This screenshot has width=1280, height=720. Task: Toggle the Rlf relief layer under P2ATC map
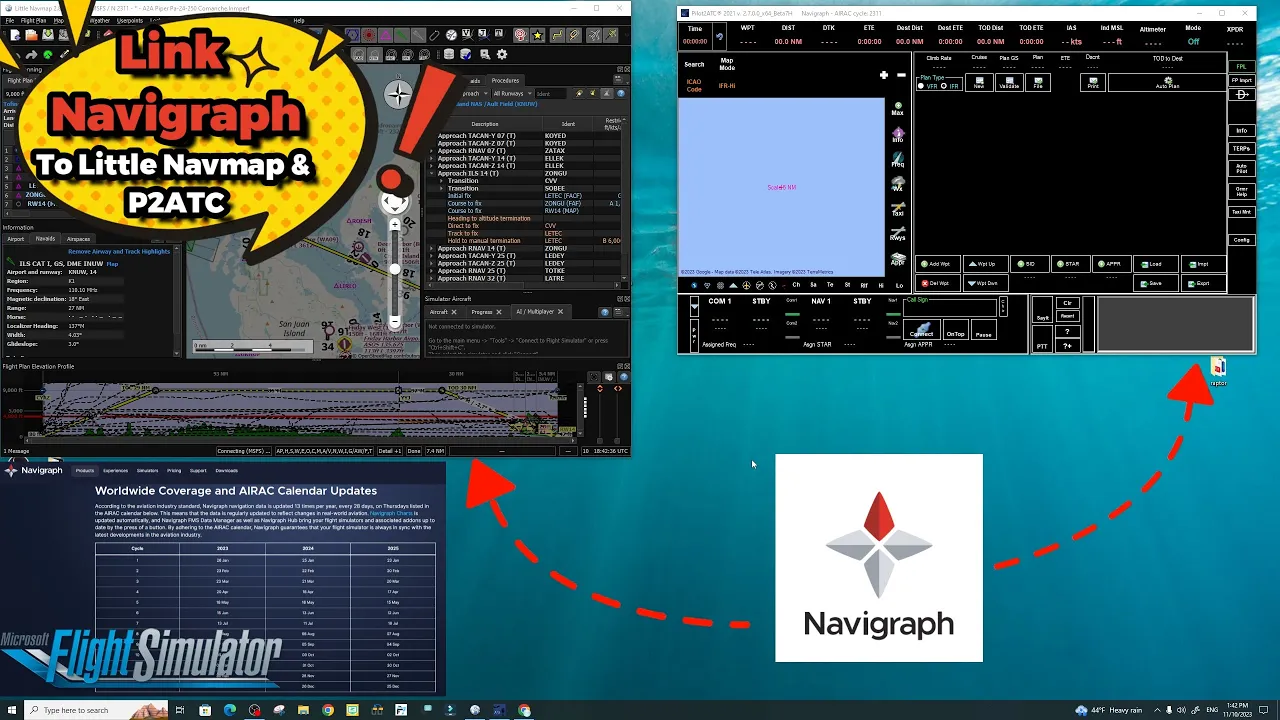(x=864, y=285)
